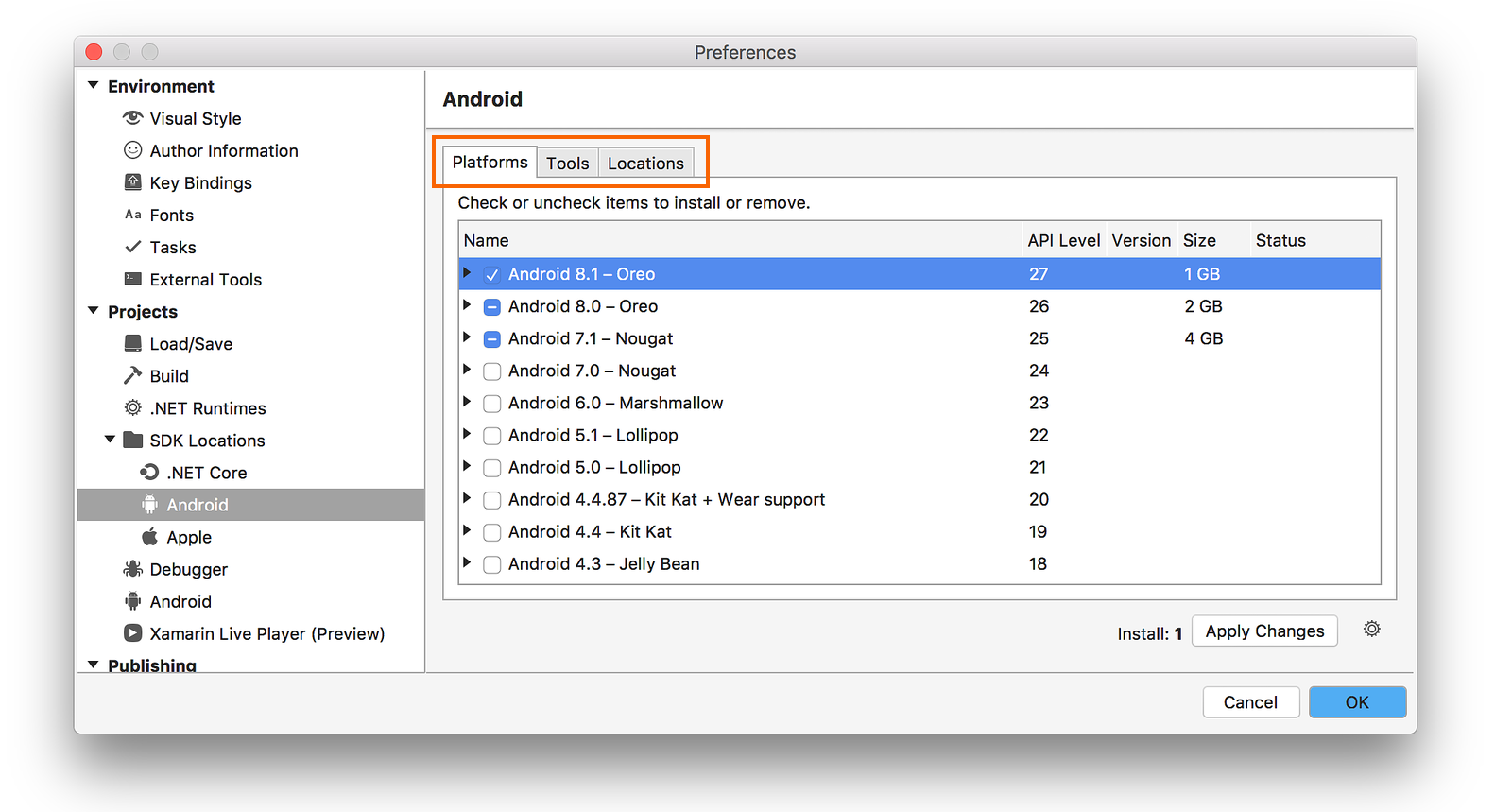The image size is (1512, 812).
Task: Check Android 4.3 – Jelly Bean checkbox
Action: coord(492,563)
